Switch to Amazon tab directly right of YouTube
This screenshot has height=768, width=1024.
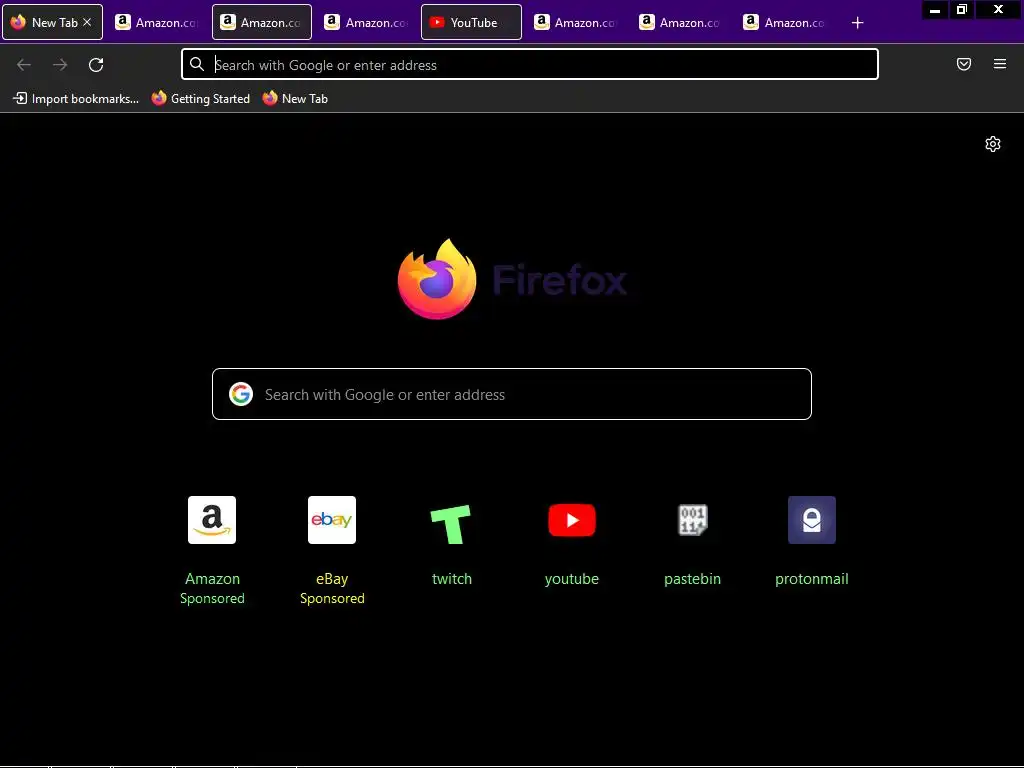[x=576, y=22]
